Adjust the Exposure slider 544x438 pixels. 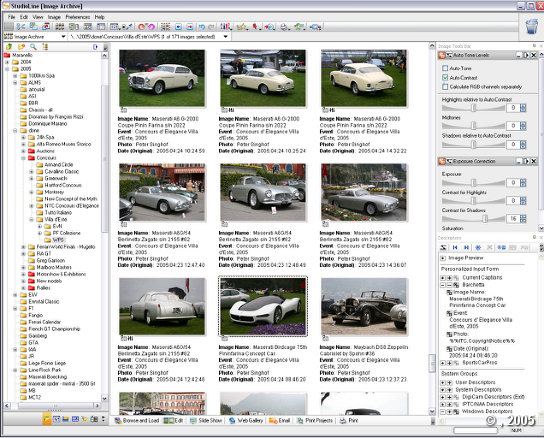[473, 183]
